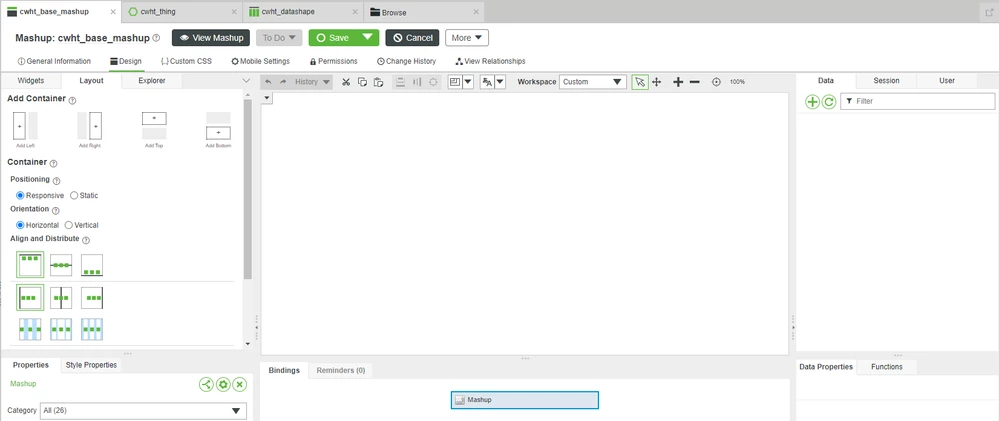Click the Add Top container icon

[154, 126]
